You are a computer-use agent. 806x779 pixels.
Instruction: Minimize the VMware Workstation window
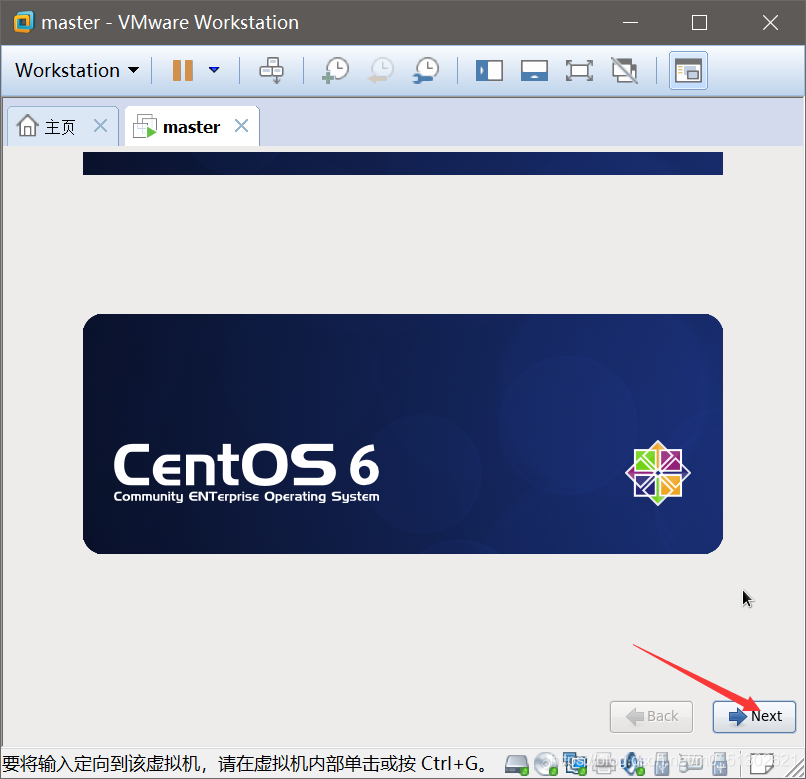pos(630,23)
